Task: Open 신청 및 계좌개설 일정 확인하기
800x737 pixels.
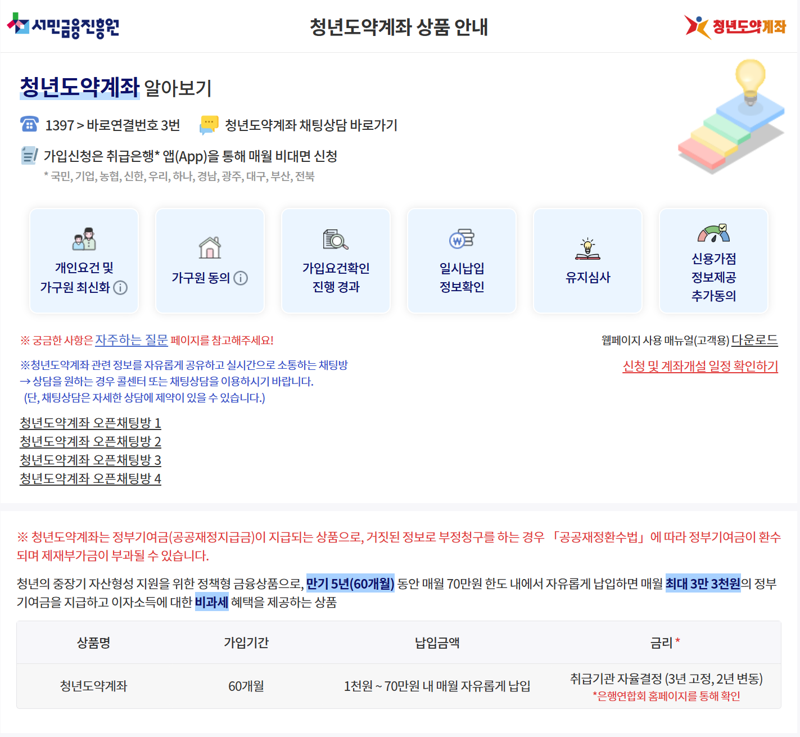Action: (x=700, y=363)
